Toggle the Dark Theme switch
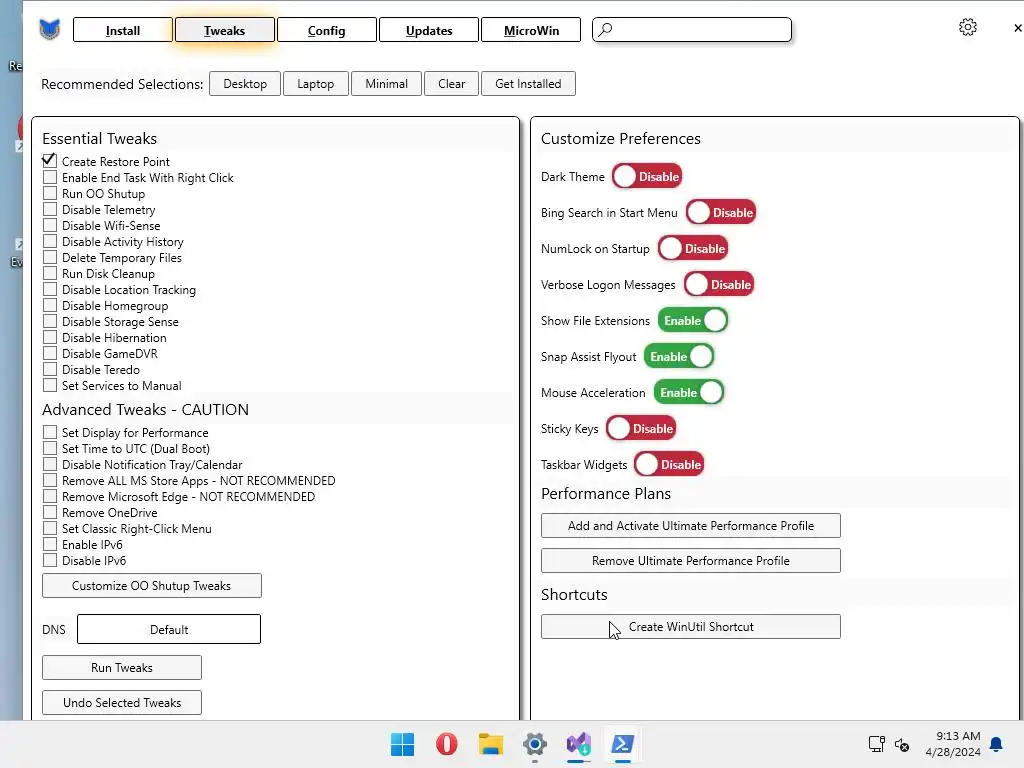The width and height of the screenshot is (1024, 768). (x=647, y=176)
